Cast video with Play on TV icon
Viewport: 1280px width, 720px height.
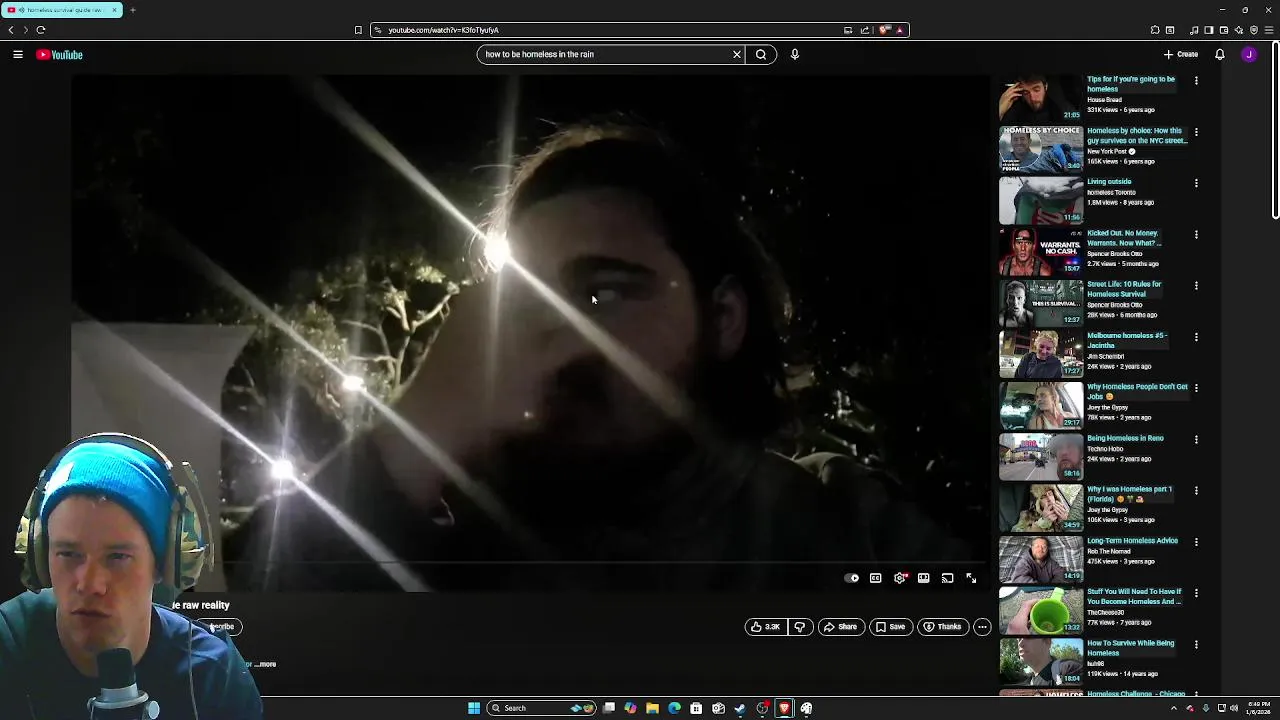tap(947, 578)
